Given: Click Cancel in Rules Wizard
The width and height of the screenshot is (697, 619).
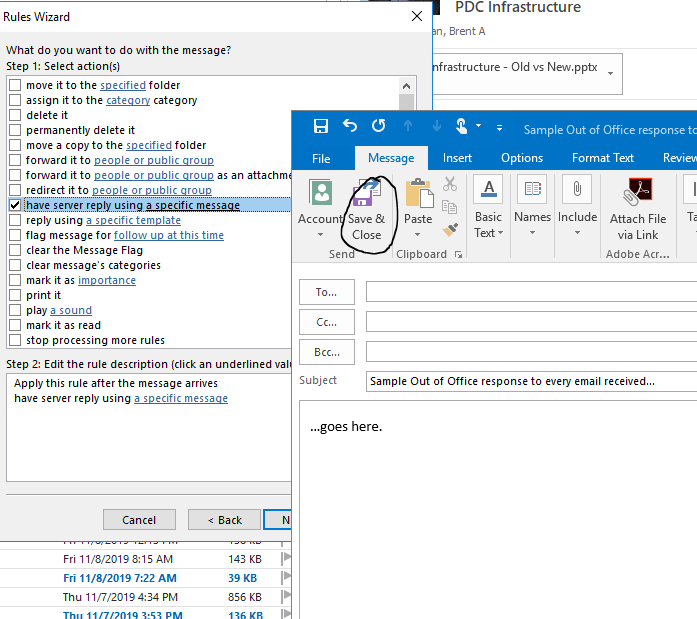Looking at the screenshot, I should coord(139,519).
